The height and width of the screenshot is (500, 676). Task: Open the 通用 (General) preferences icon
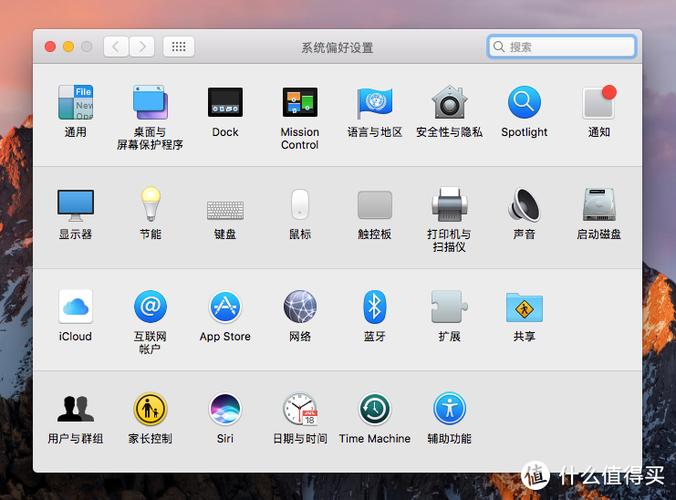tap(75, 102)
